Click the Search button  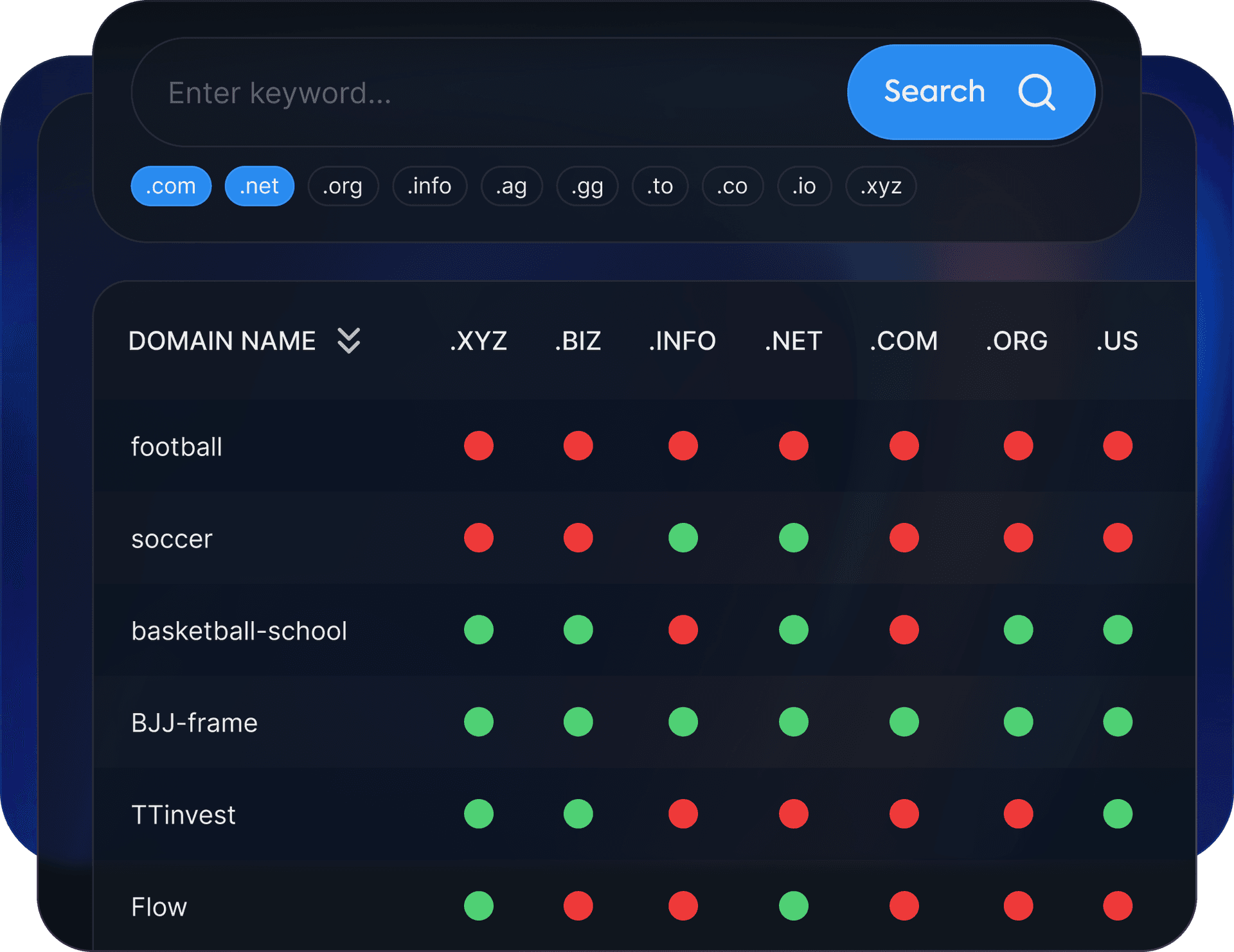pos(970,92)
